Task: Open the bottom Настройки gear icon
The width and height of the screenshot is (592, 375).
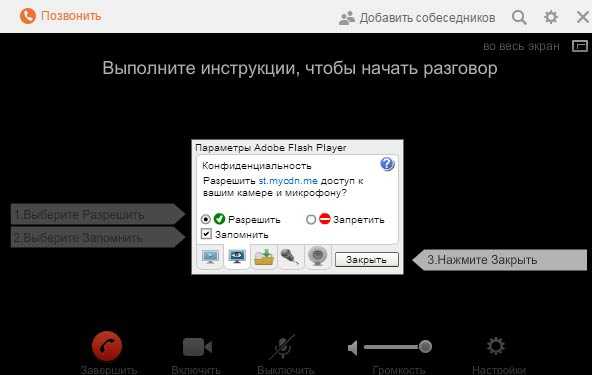Action: pyautogui.click(x=496, y=346)
